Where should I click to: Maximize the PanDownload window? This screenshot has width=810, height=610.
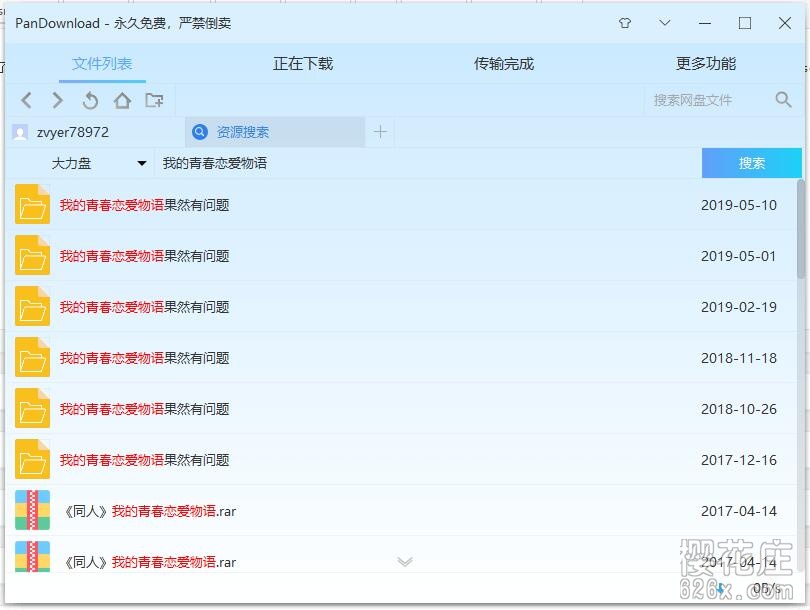coord(744,23)
